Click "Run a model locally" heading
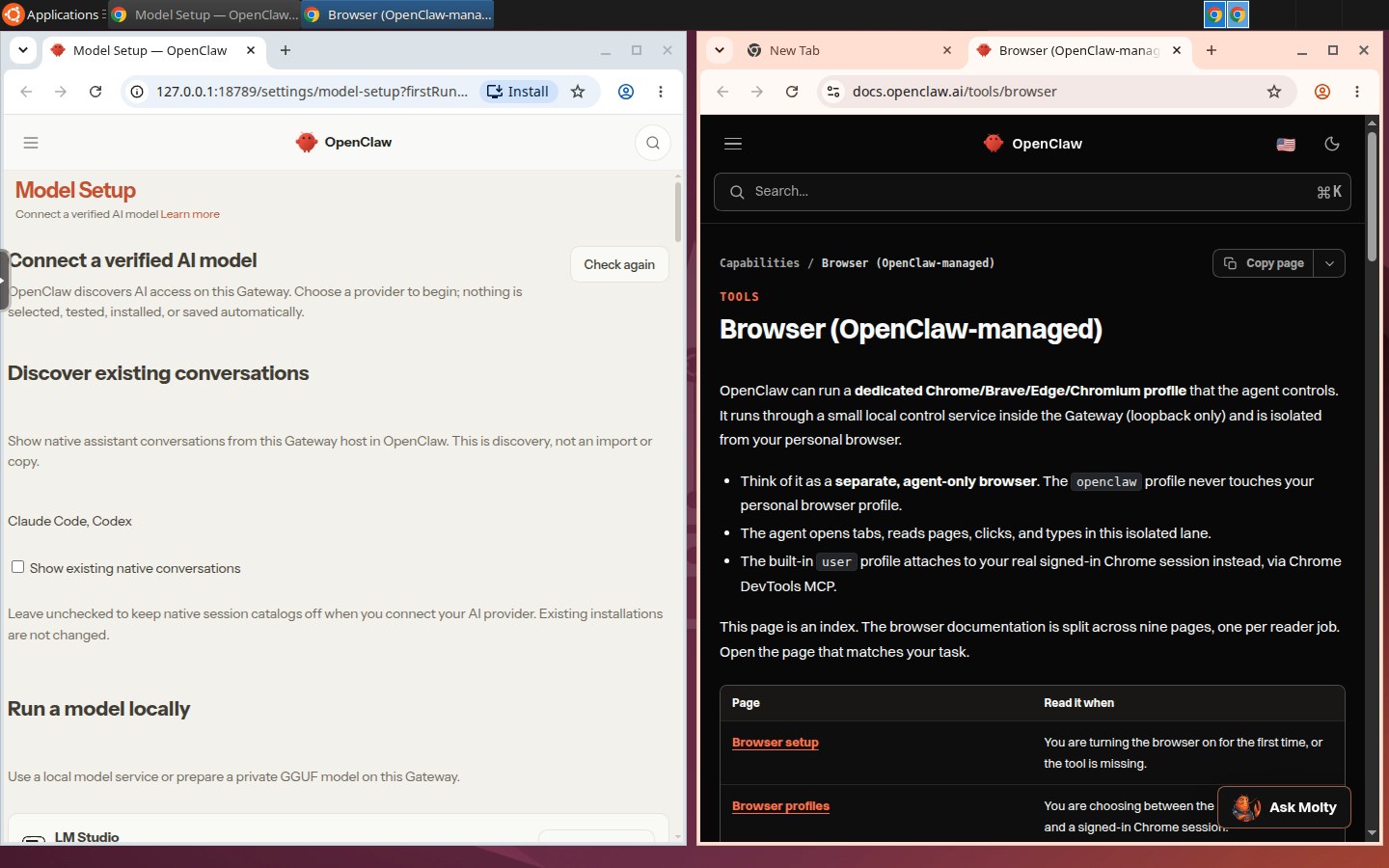 pos(98,709)
